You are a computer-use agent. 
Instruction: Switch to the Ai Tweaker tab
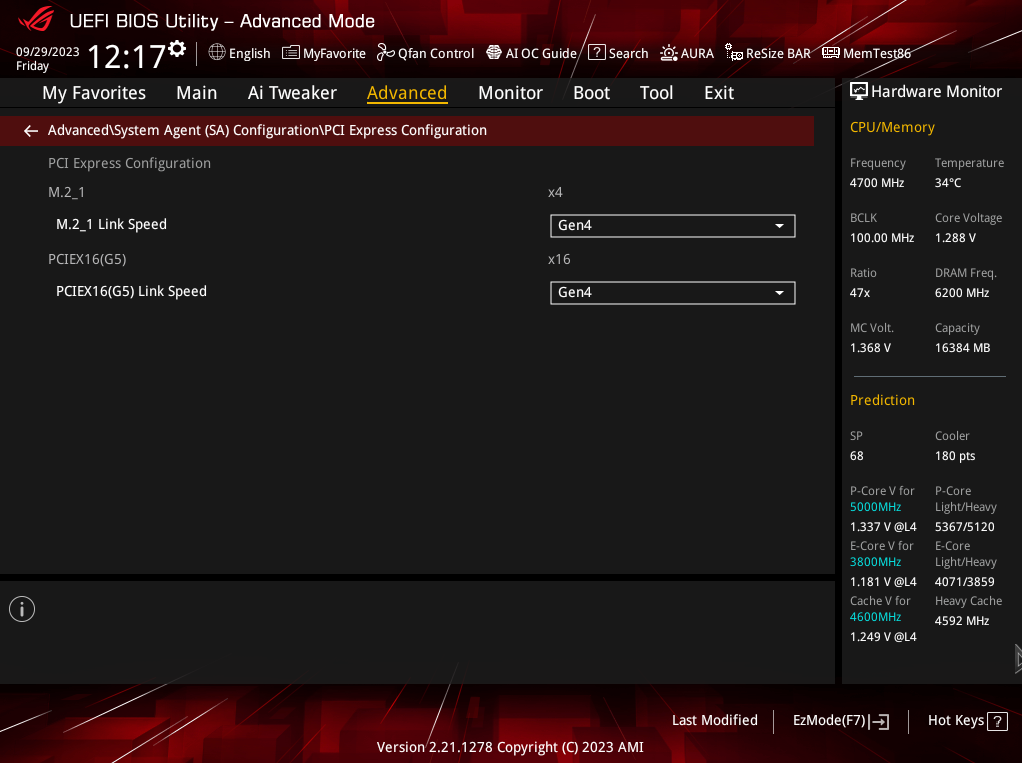pos(292,92)
